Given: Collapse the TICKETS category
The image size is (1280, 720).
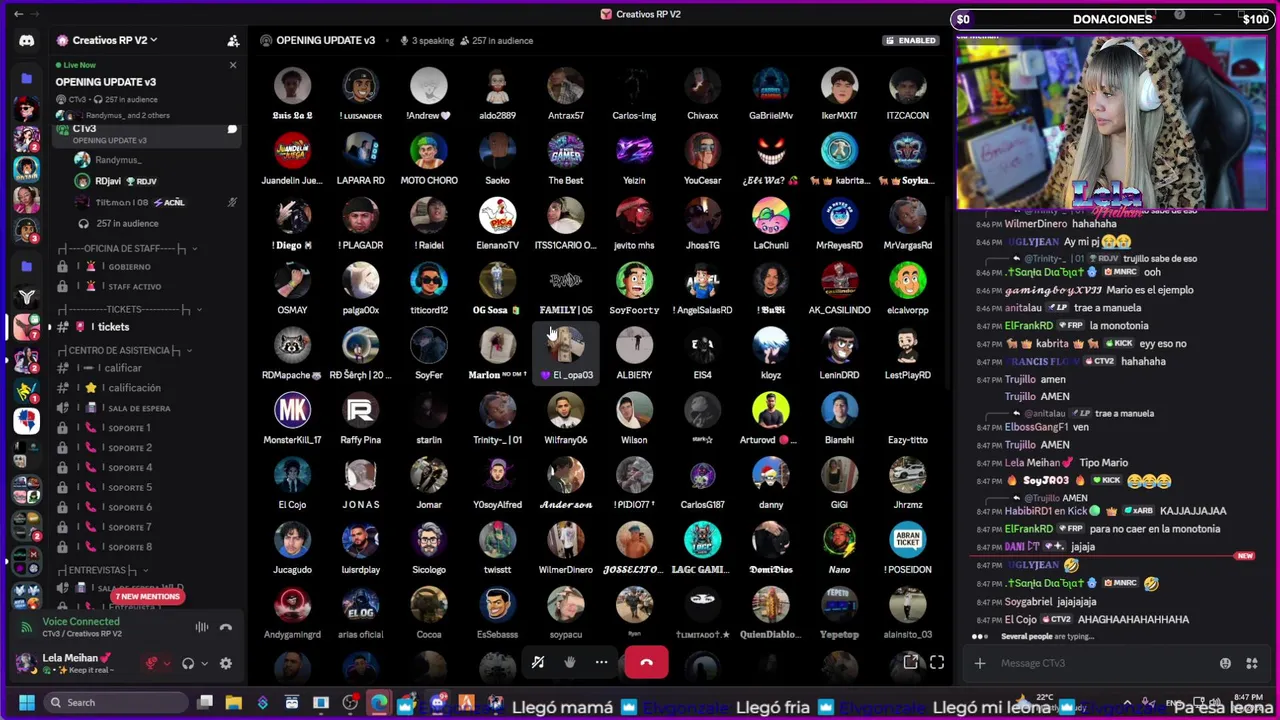Looking at the screenshot, I should tap(130, 310).
